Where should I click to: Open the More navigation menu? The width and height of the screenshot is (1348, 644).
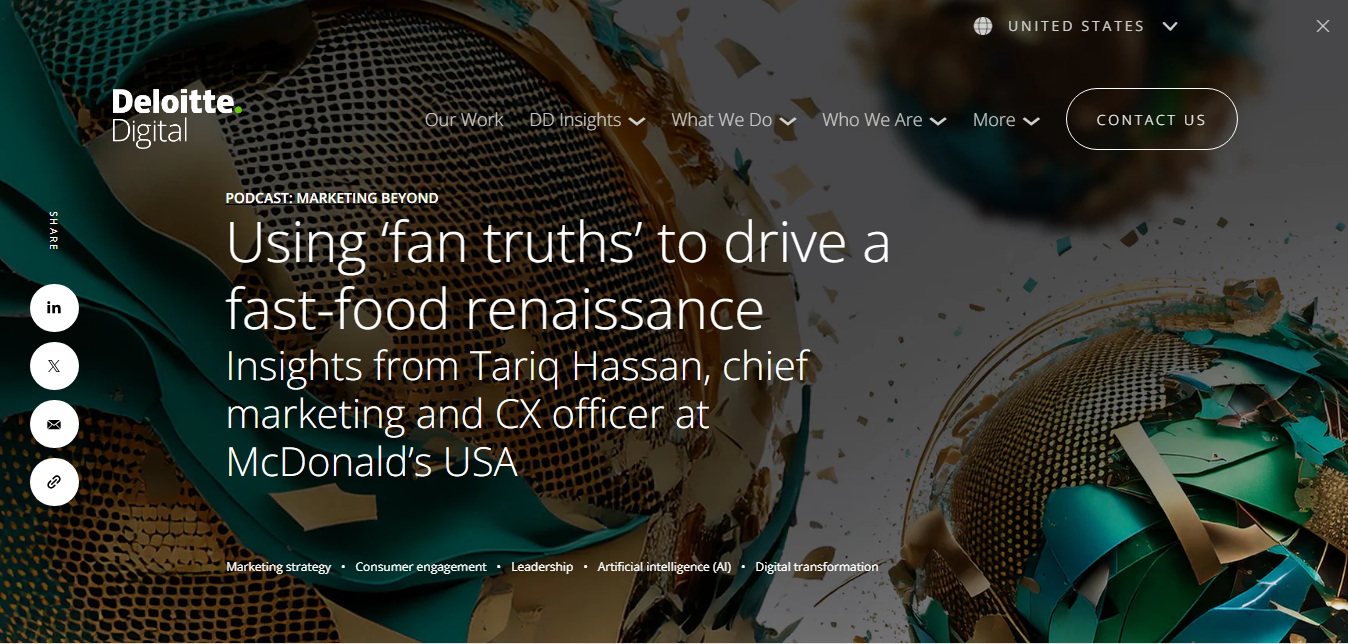pyautogui.click(x=1006, y=120)
